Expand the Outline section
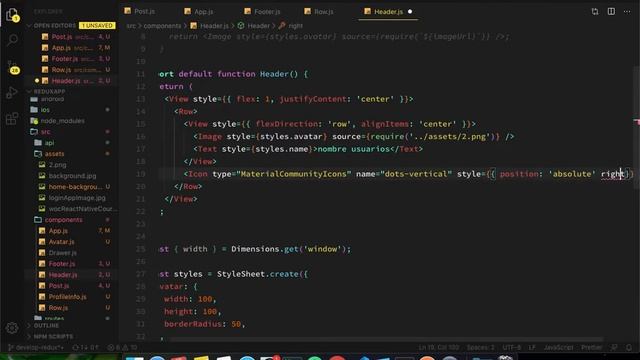640x360 pixels. (46, 326)
